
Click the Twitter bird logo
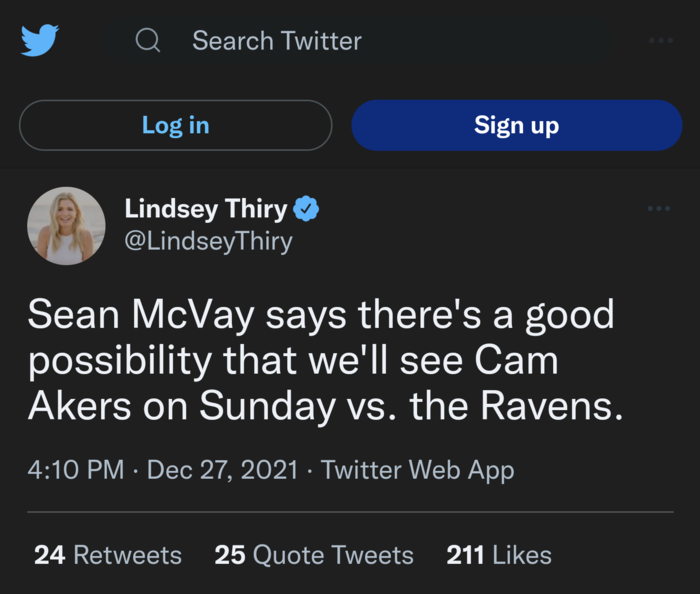point(40,41)
